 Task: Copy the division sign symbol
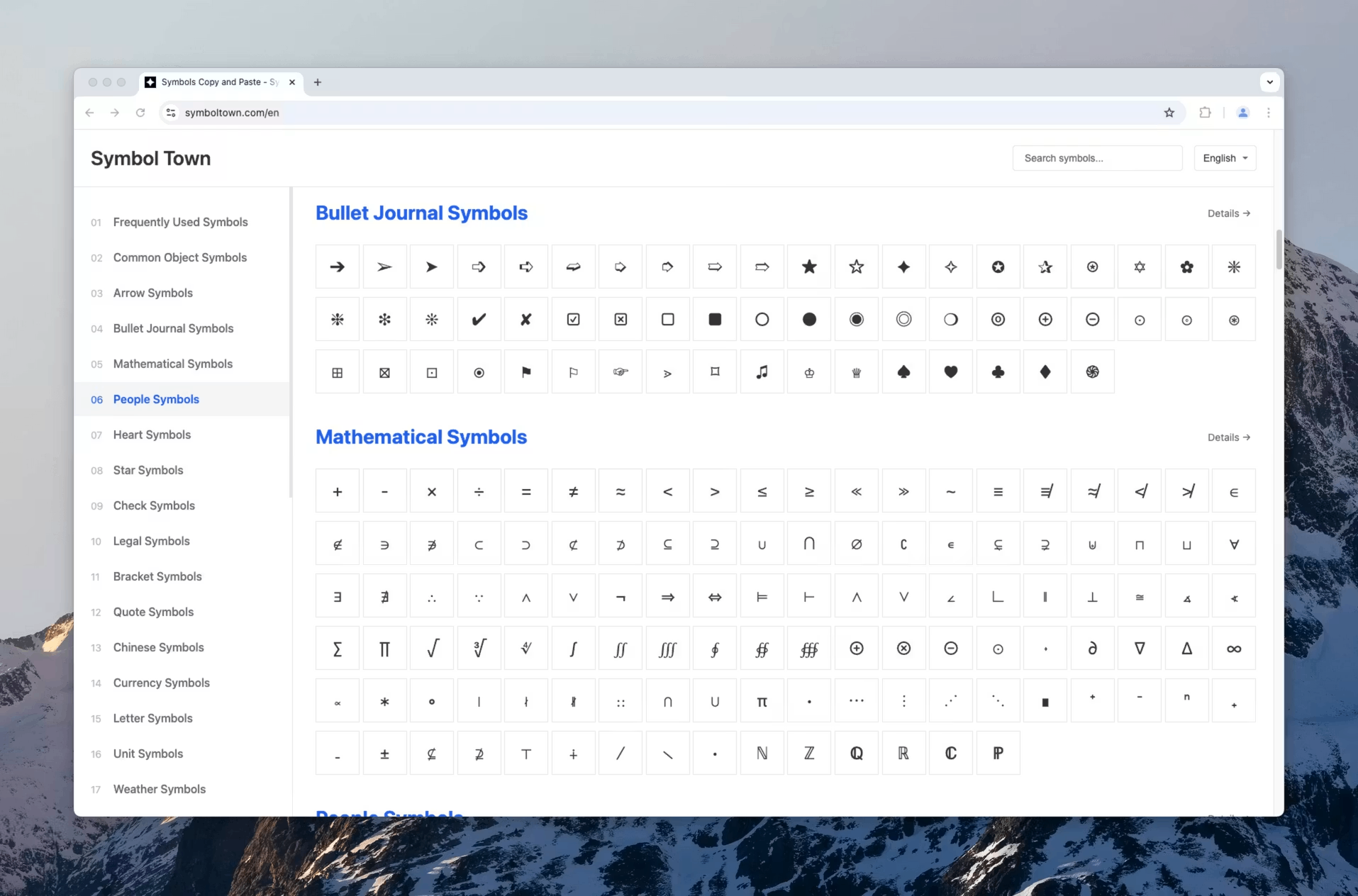[x=479, y=491]
